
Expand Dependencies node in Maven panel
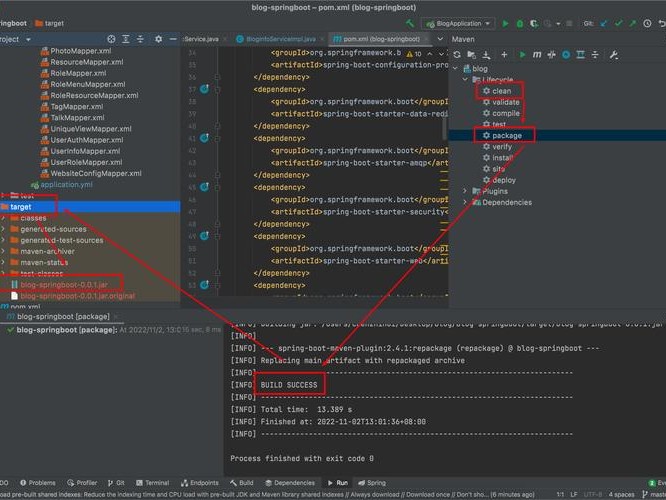465,202
